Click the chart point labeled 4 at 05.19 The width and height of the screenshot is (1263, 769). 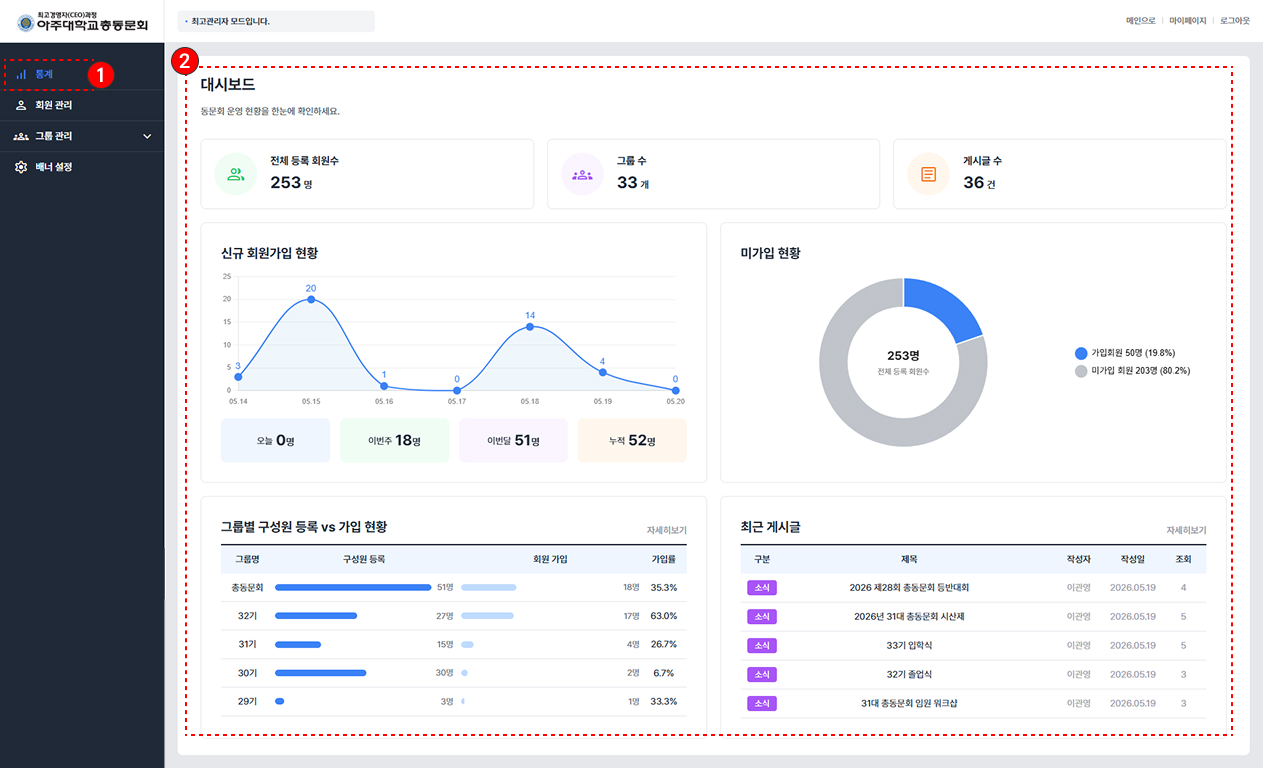(602, 372)
